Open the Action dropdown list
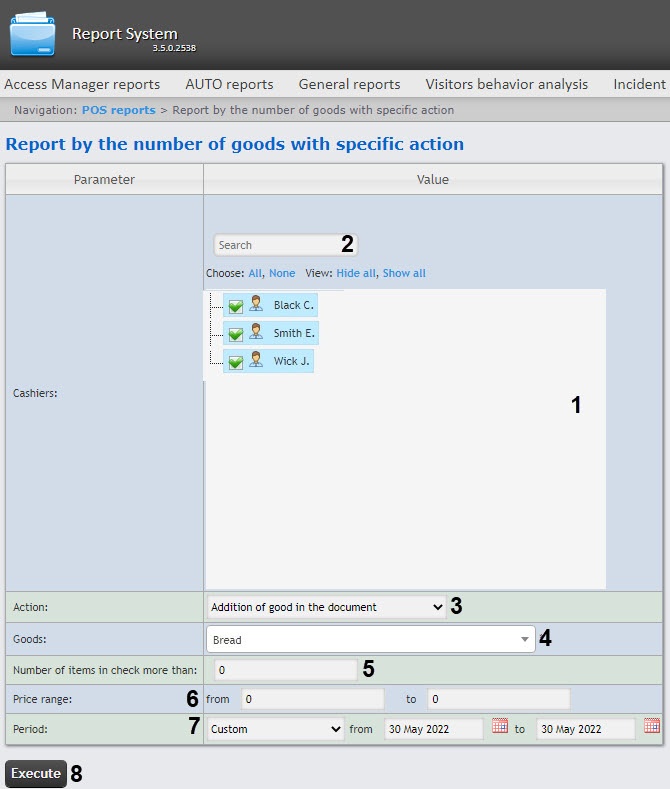The height and width of the screenshot is (789, 670). point(326,607)
